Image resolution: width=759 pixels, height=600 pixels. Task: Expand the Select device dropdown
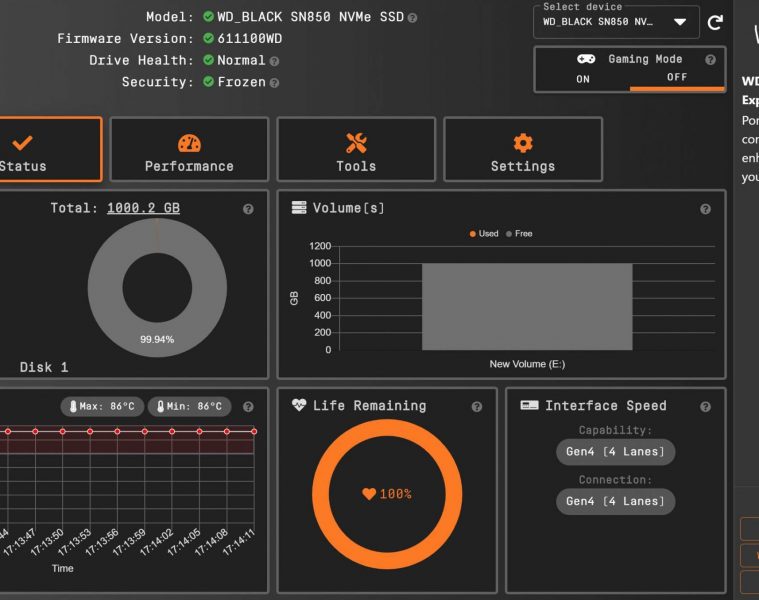pos(616,22)
